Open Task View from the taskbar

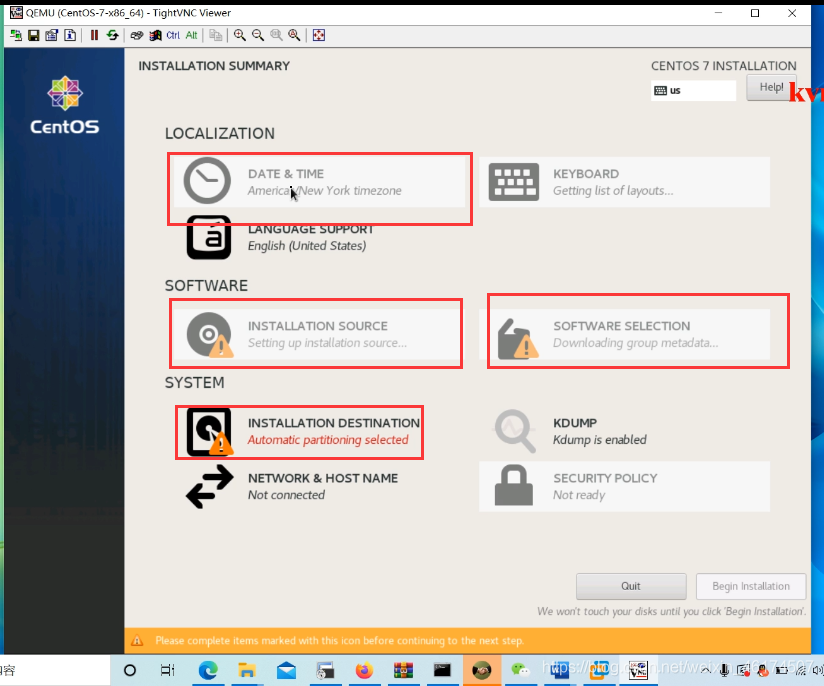pyautogui.click(x=167, y=670)
